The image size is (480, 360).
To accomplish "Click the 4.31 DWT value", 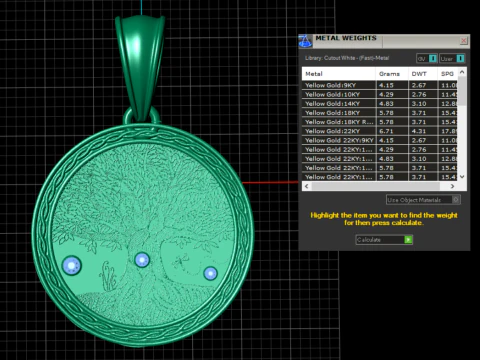I will click(x=419, y=131).
